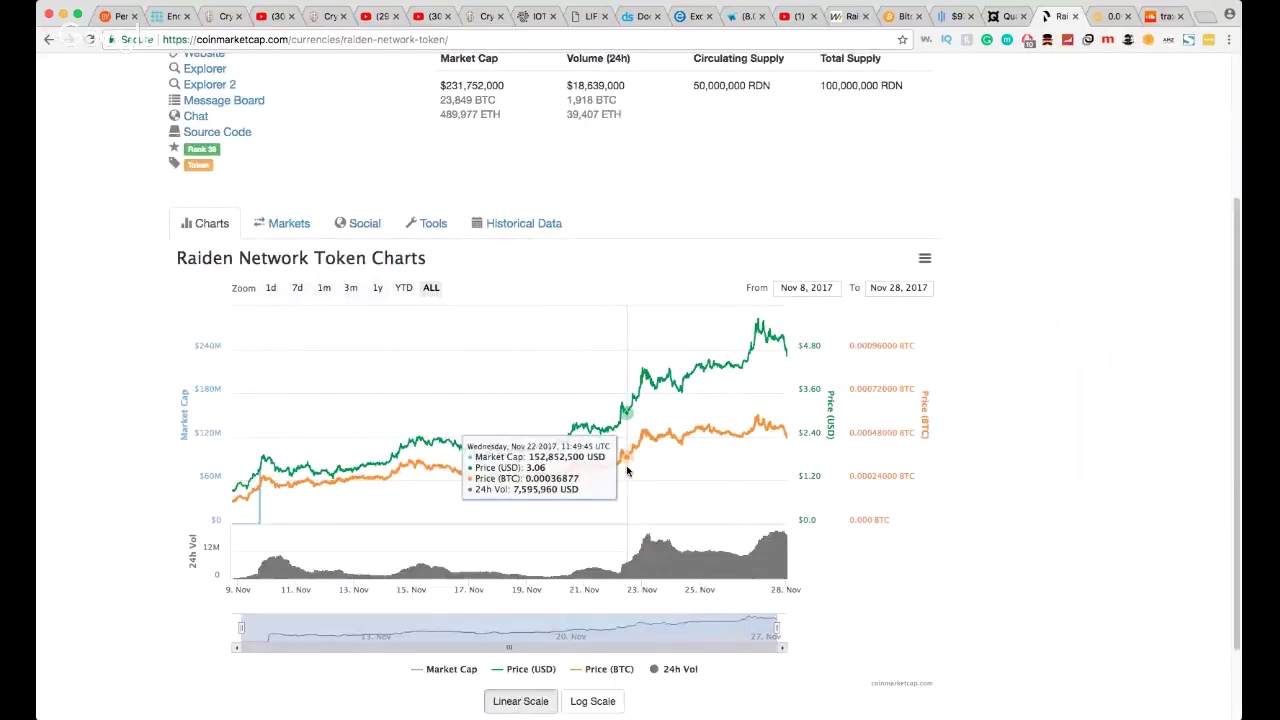The height and width of the screenshot is (720, 1280).
Task: Switch to the Qua browser tab
Action: click(x=1007, y=16)
